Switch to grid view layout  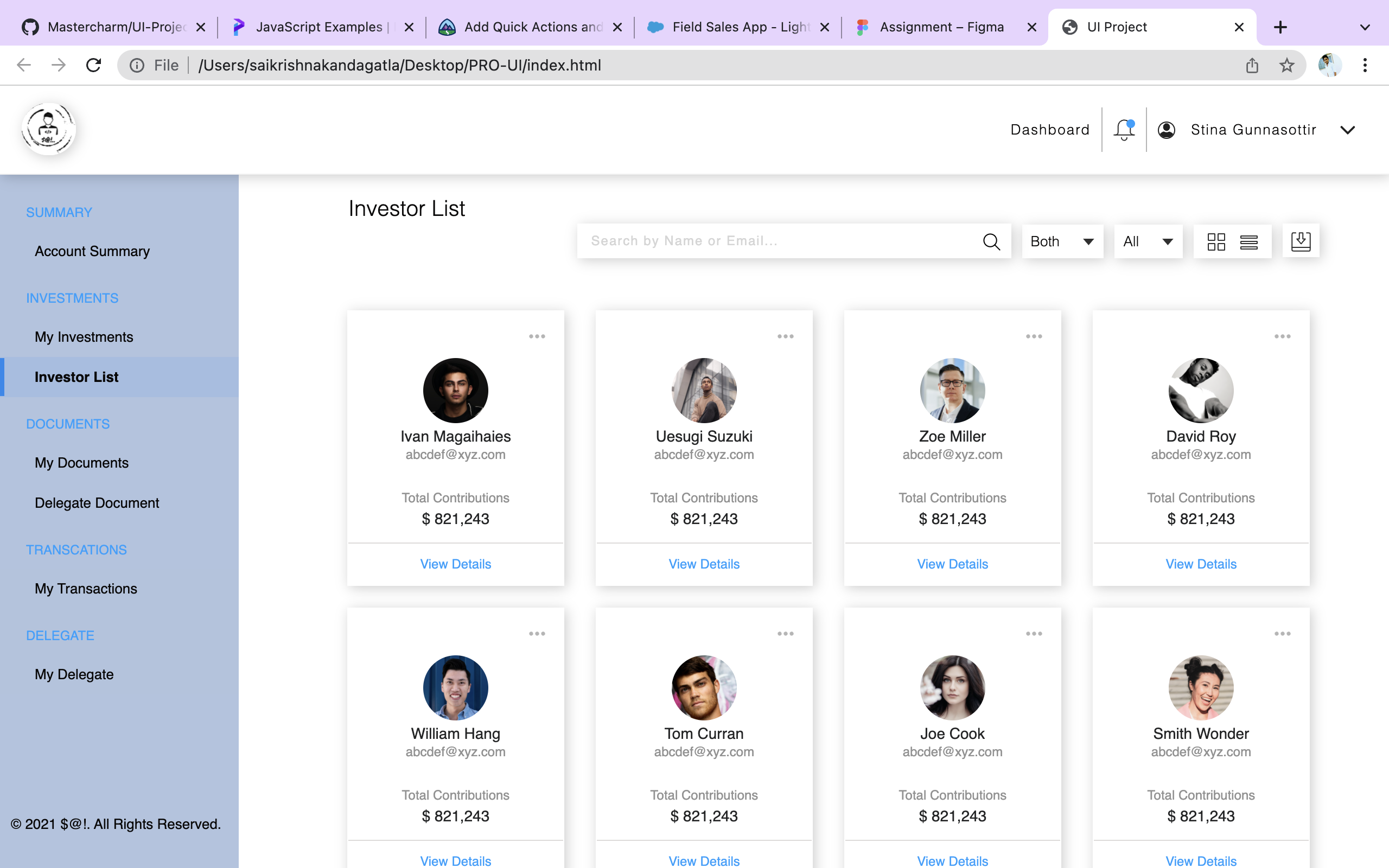click(x=1216, y=242)
